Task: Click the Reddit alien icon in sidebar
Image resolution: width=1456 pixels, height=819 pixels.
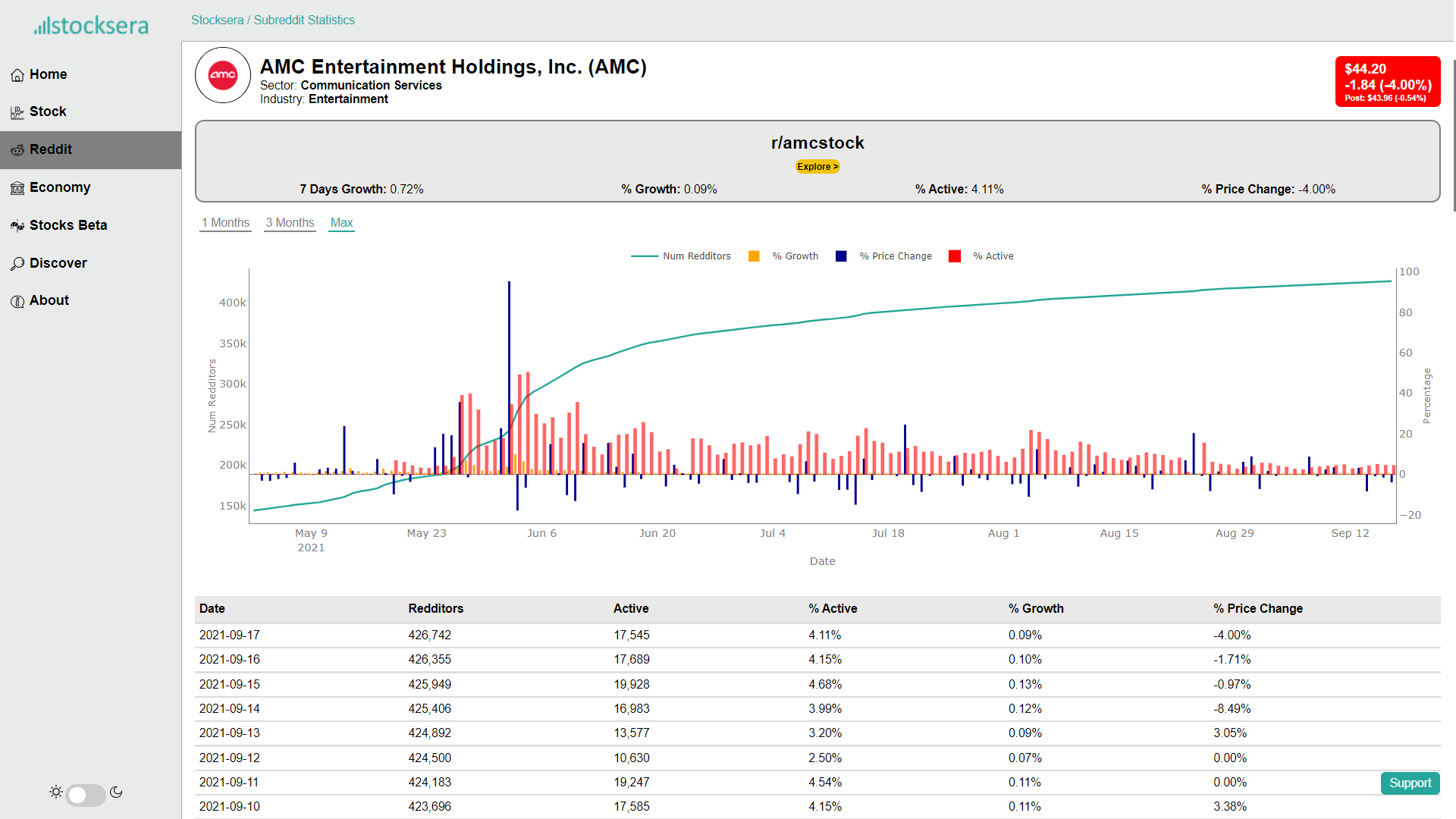Action: click(x=17, y=150)
